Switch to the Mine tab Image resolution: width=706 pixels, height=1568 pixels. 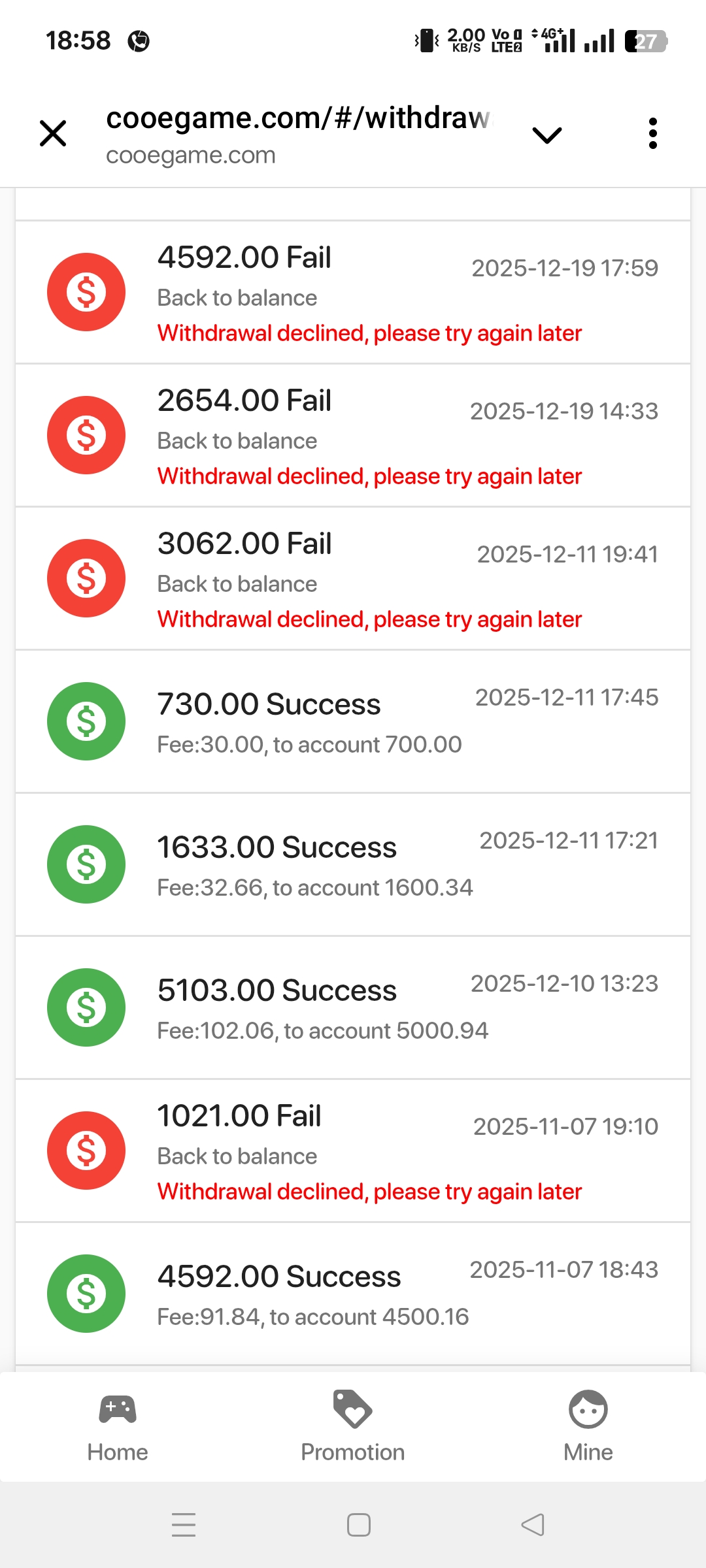(x=588, y=1426)
